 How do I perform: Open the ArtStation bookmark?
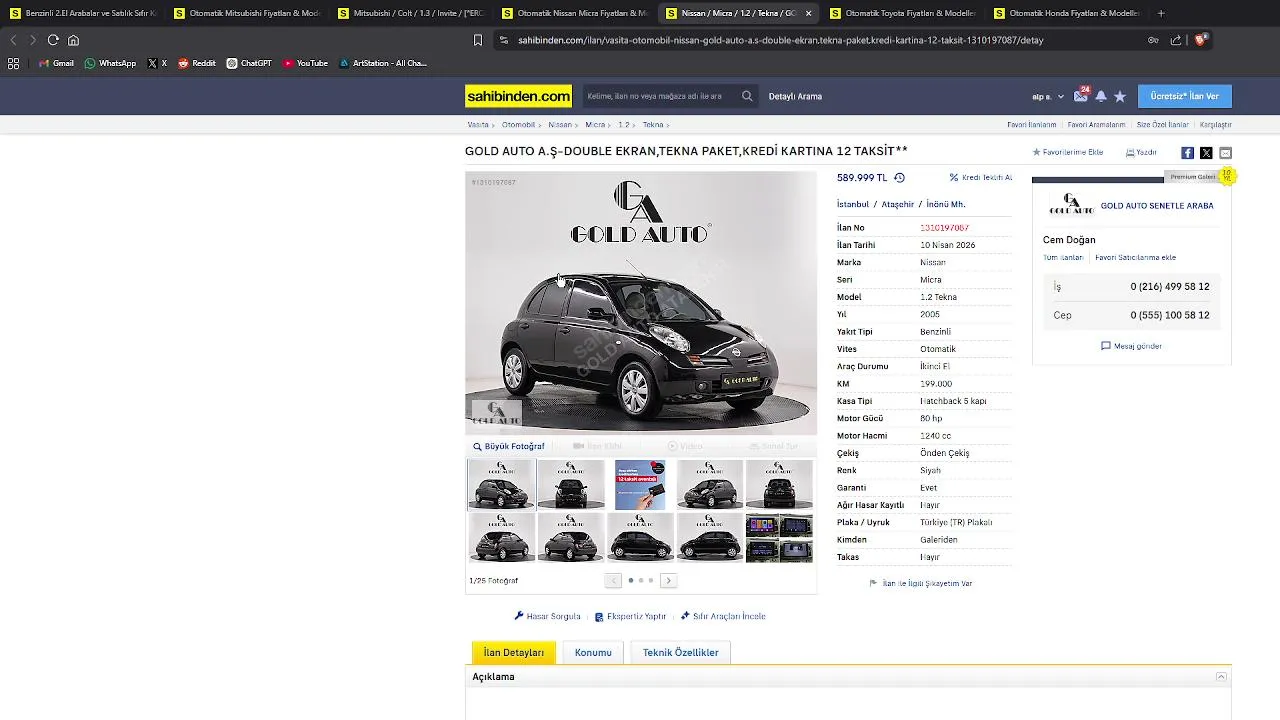click(383, 63)
